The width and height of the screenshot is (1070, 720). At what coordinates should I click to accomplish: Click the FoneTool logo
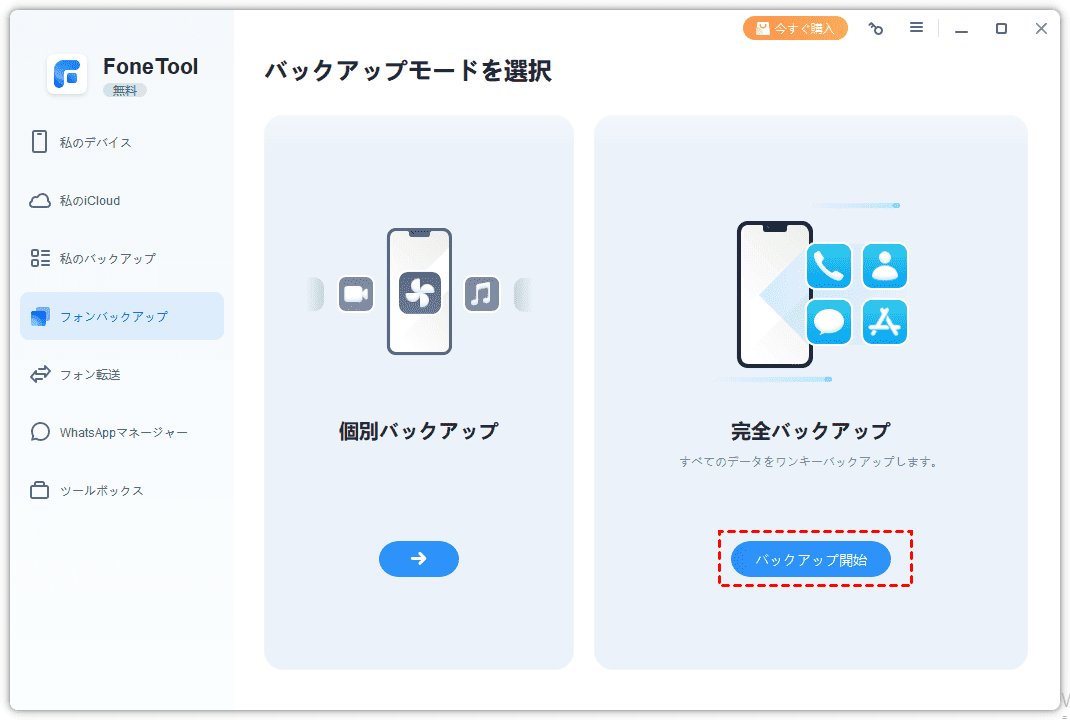click(67, 74)
